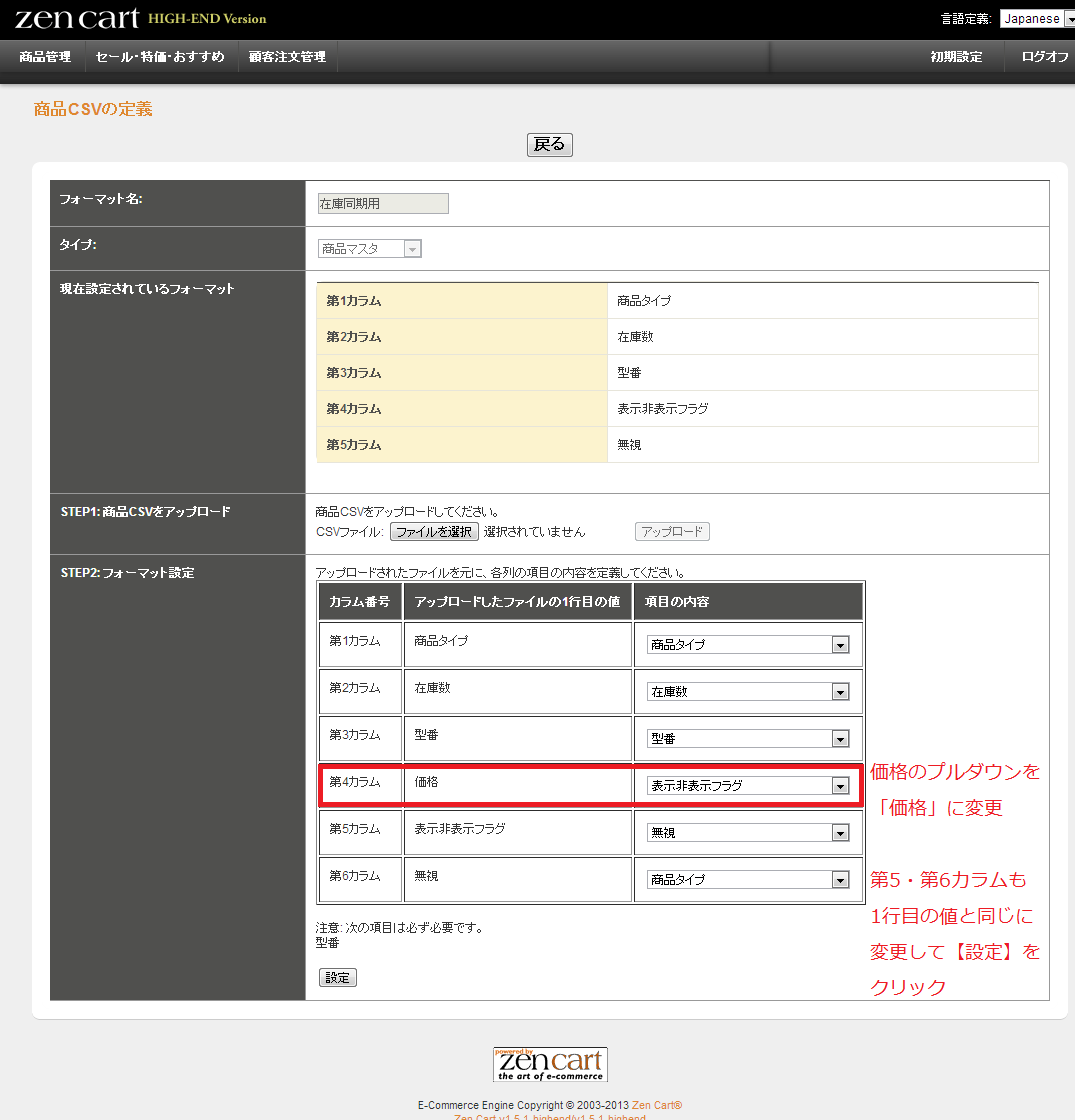Click the アップロード button

pyautogui.click(x=672, y=532)
